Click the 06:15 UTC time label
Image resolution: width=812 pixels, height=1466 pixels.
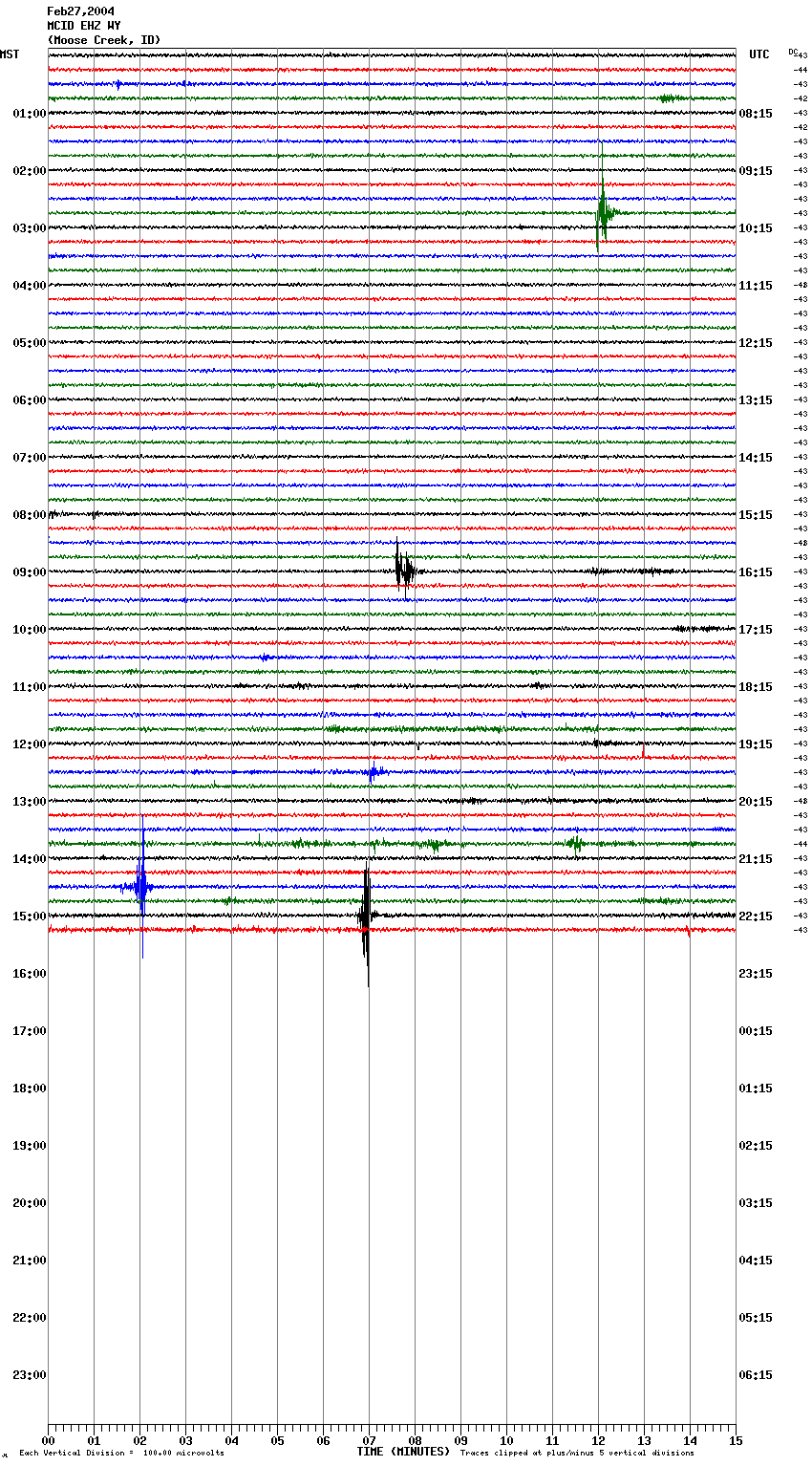pos(756,1375)
